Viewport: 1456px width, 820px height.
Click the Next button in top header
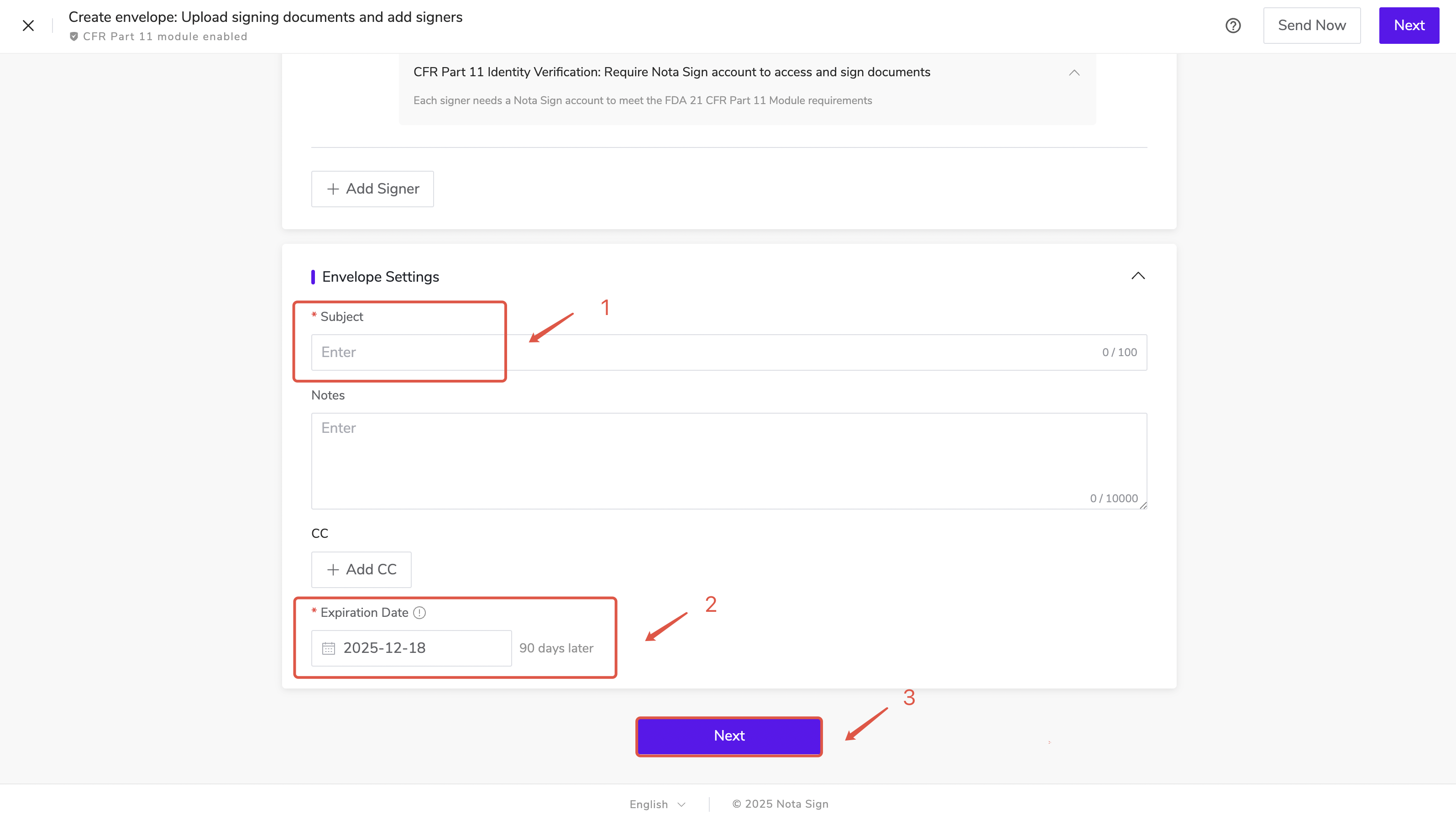pos(1409,26)
